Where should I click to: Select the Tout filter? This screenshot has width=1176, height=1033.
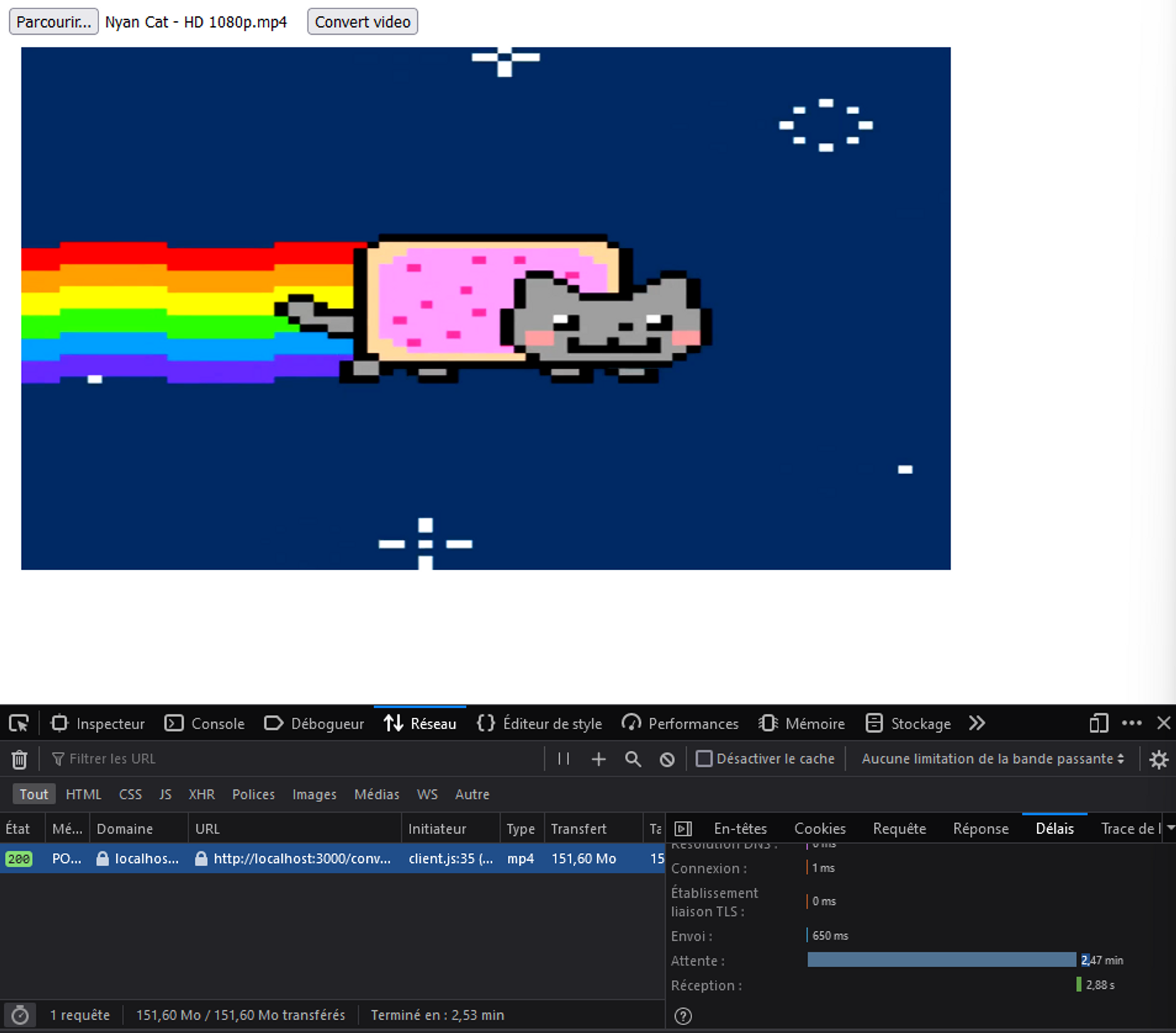[34, 794]
